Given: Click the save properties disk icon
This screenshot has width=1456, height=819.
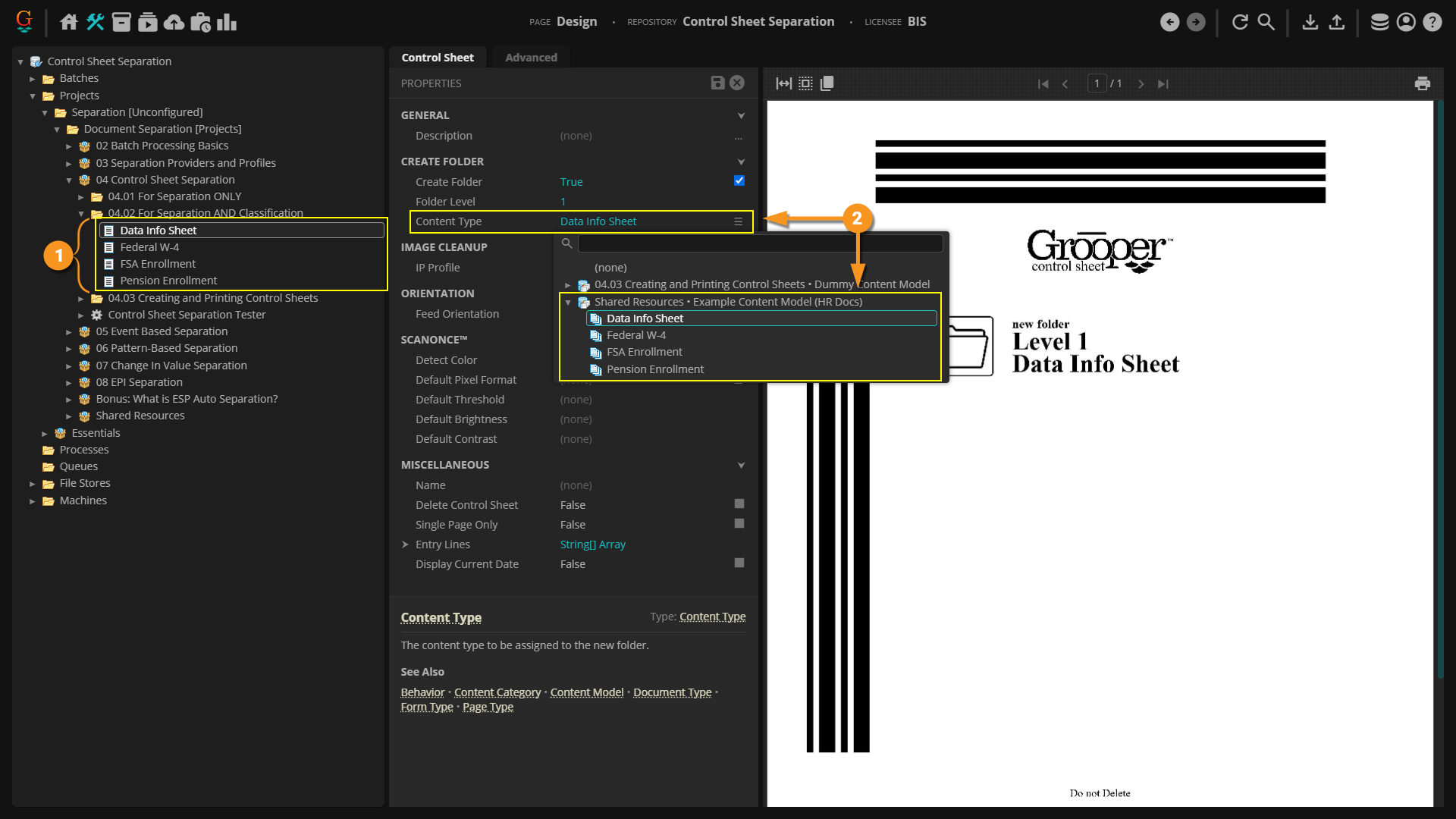Looking at the screenshot, I should pos(717,83).
